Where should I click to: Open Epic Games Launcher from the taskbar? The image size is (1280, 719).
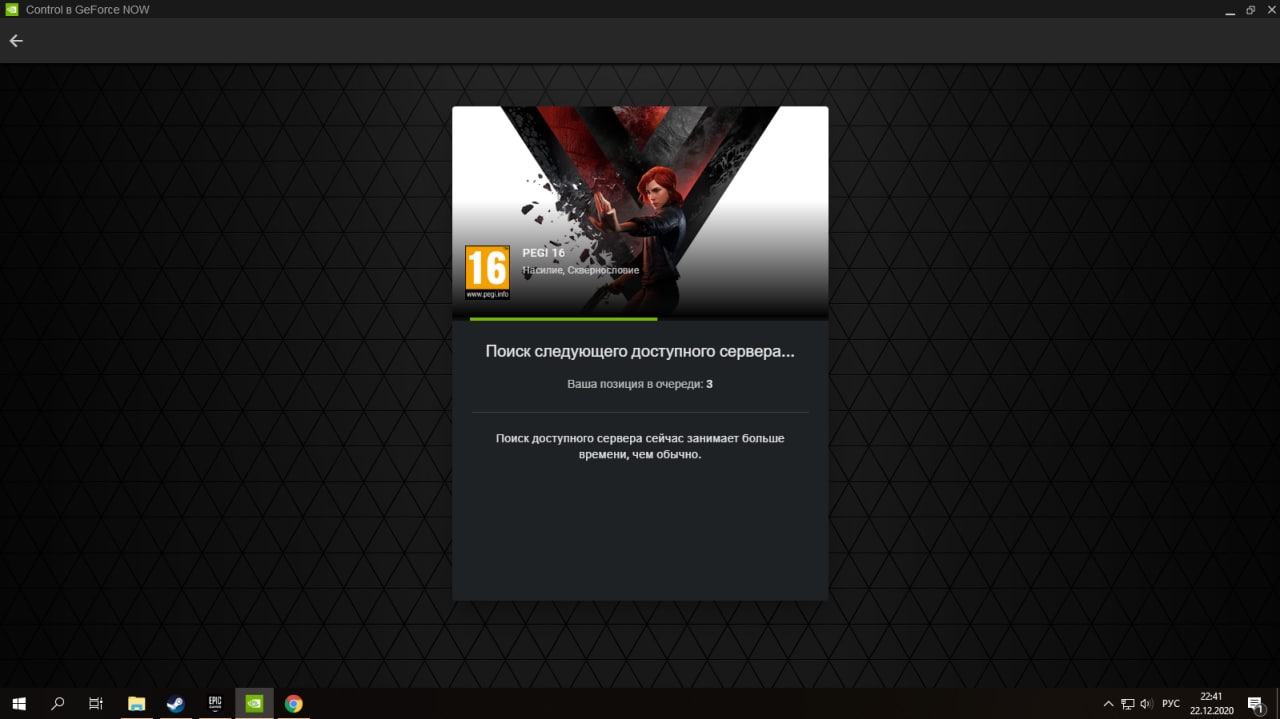214,703
